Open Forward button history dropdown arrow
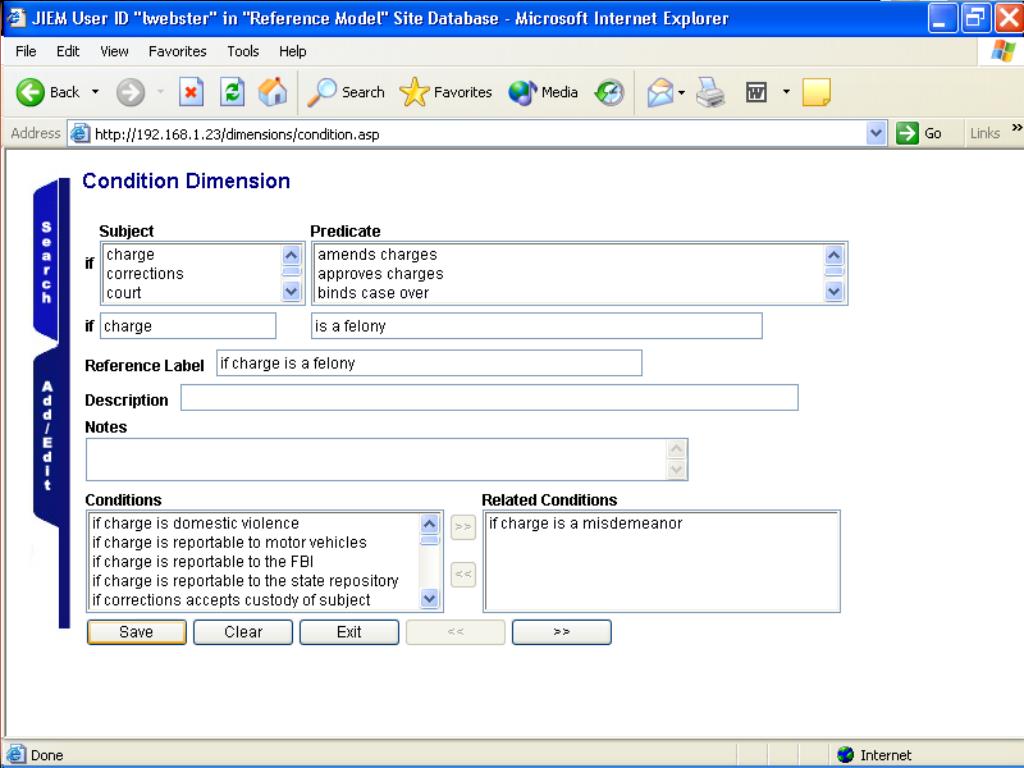Image resolution: width=1024 pixels, height=768 pixels. pos(160,92)
